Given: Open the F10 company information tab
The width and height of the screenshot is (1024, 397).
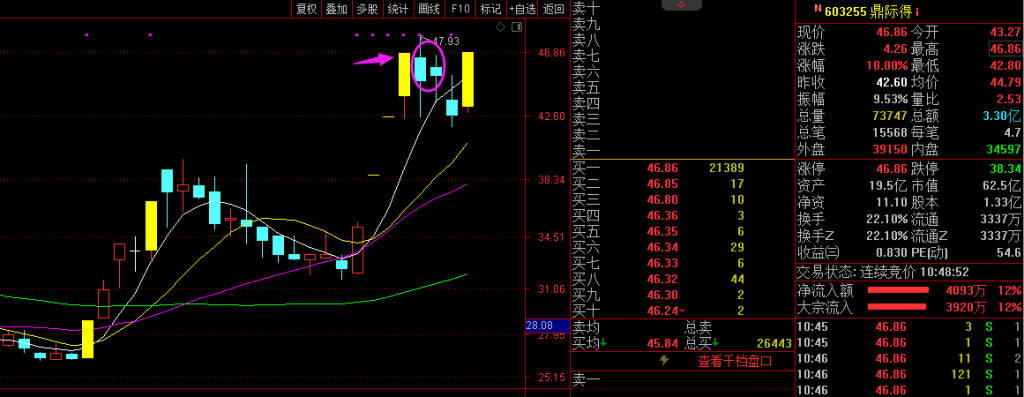Looking at the screenshot, I should point(460,8).
